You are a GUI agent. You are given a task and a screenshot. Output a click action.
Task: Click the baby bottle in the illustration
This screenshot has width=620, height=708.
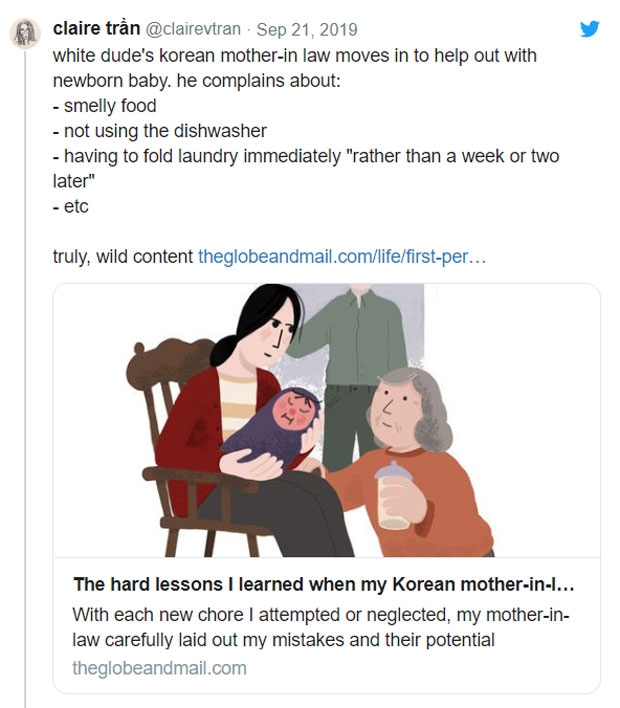(394, 493)
